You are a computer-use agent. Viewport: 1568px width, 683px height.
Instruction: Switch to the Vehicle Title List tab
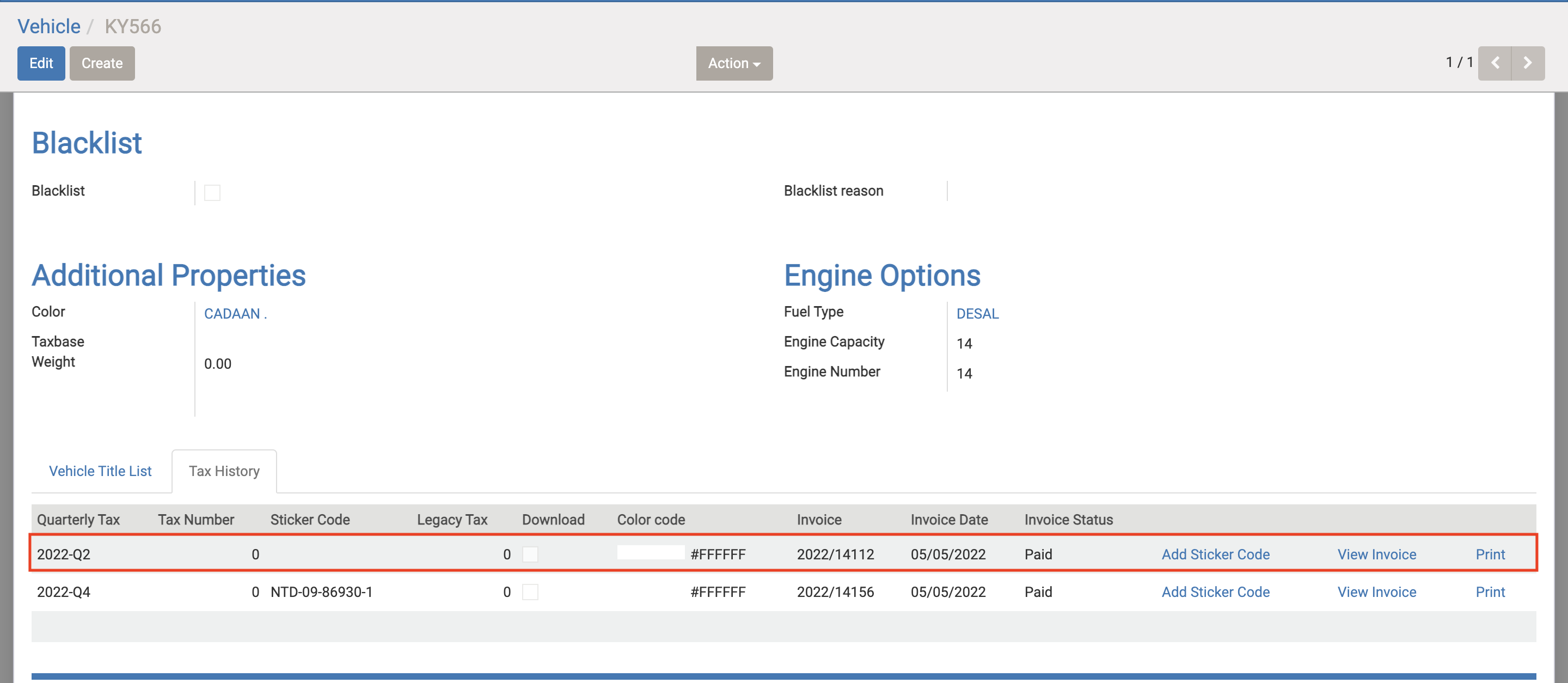click(100, 471)
